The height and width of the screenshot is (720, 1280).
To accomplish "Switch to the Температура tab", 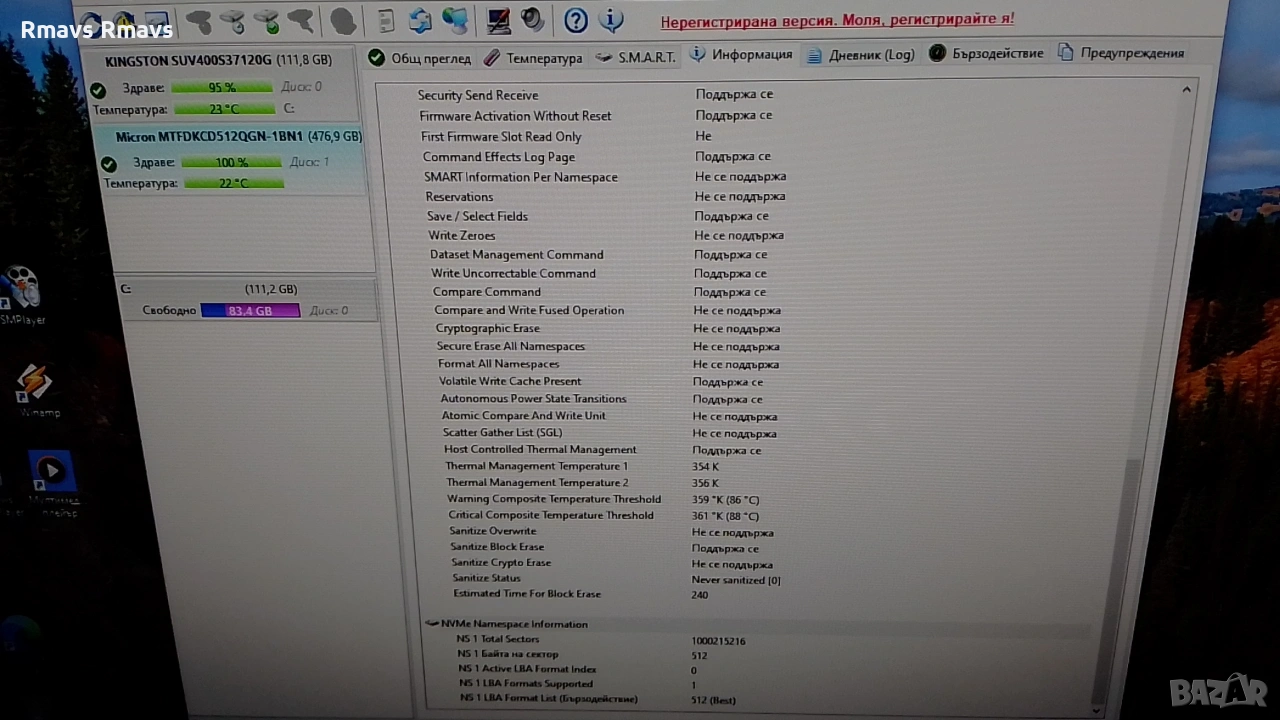I will (533, 58).
